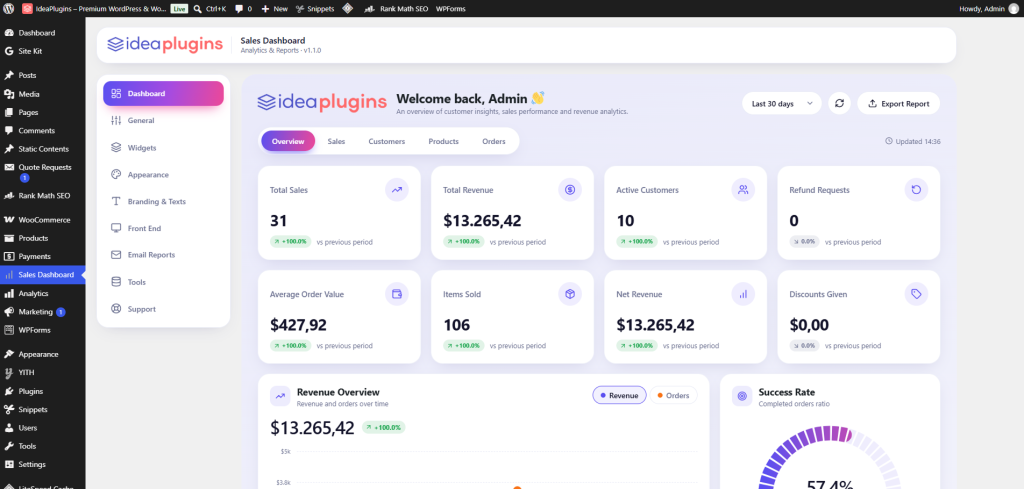Click the Total Revenue dollar icon

(569, 190)
